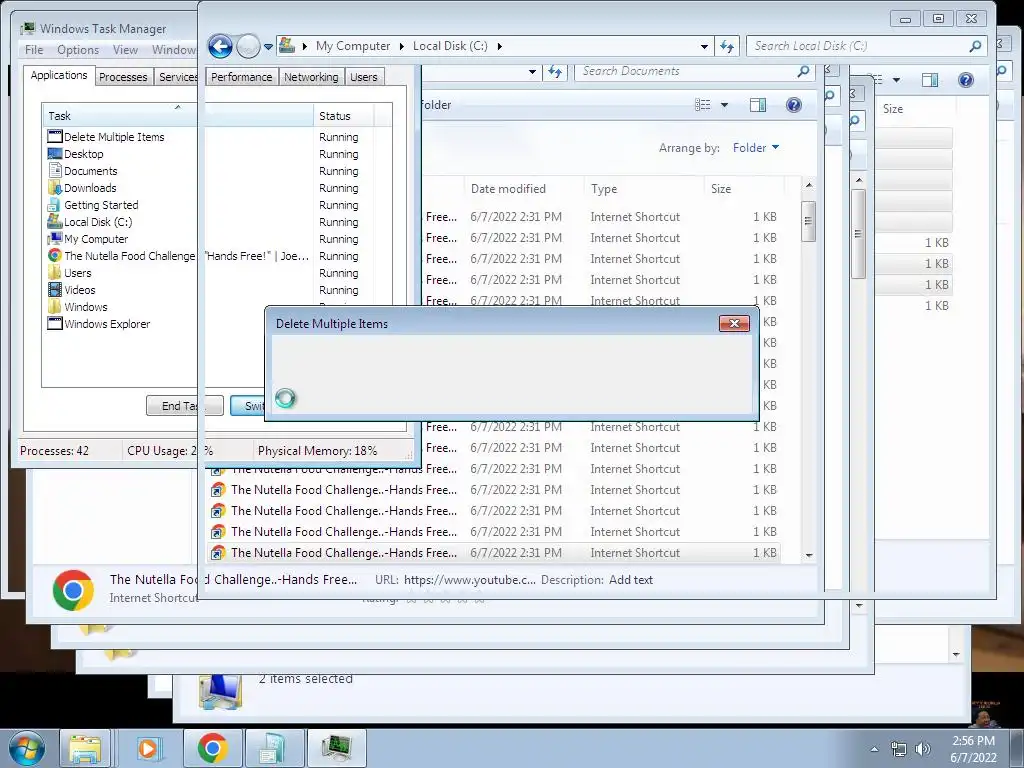Sort tasks by Status column header

344,116
